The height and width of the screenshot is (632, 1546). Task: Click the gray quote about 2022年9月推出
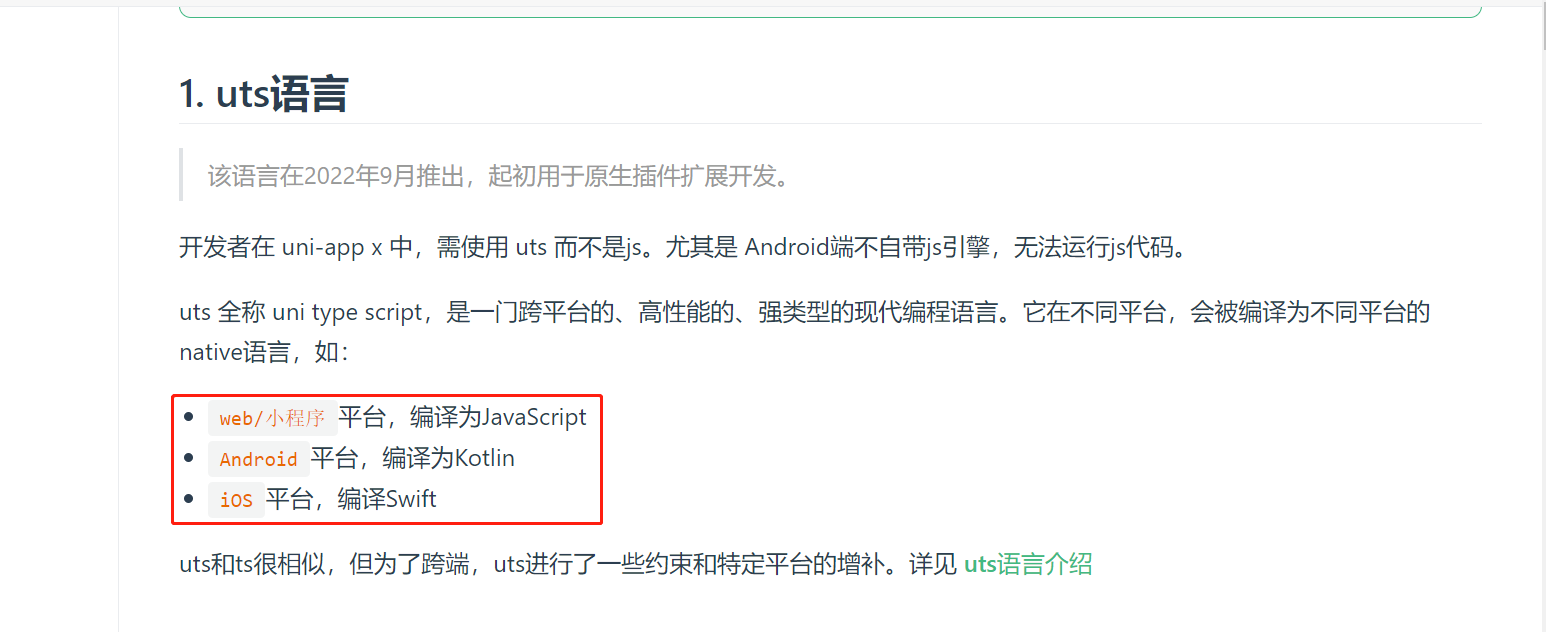pyautogui.click(x=500, y=176)
